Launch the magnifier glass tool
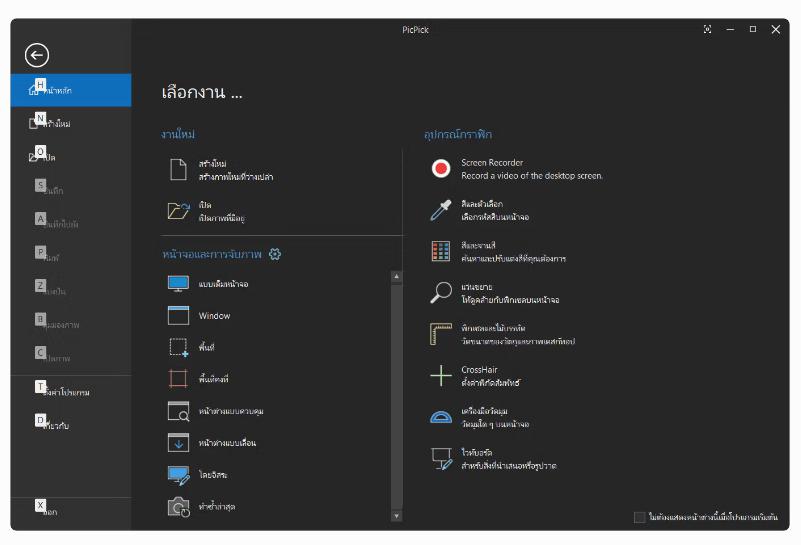 [x=441, y=293]
